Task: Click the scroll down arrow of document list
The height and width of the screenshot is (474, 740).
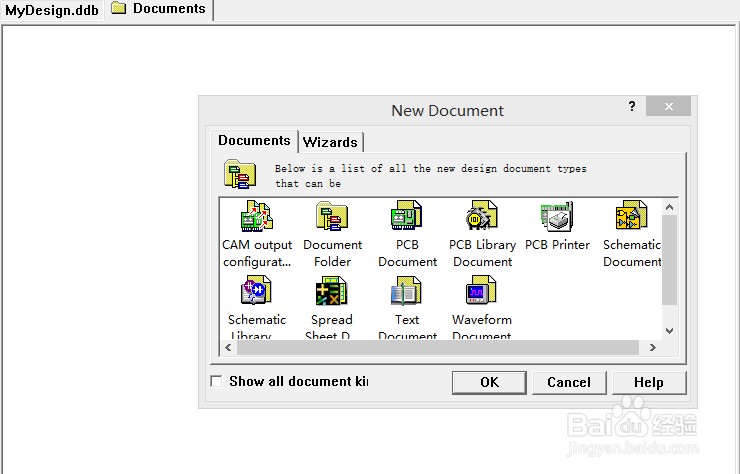Action: pyautogui.click(x=669, y=331)
